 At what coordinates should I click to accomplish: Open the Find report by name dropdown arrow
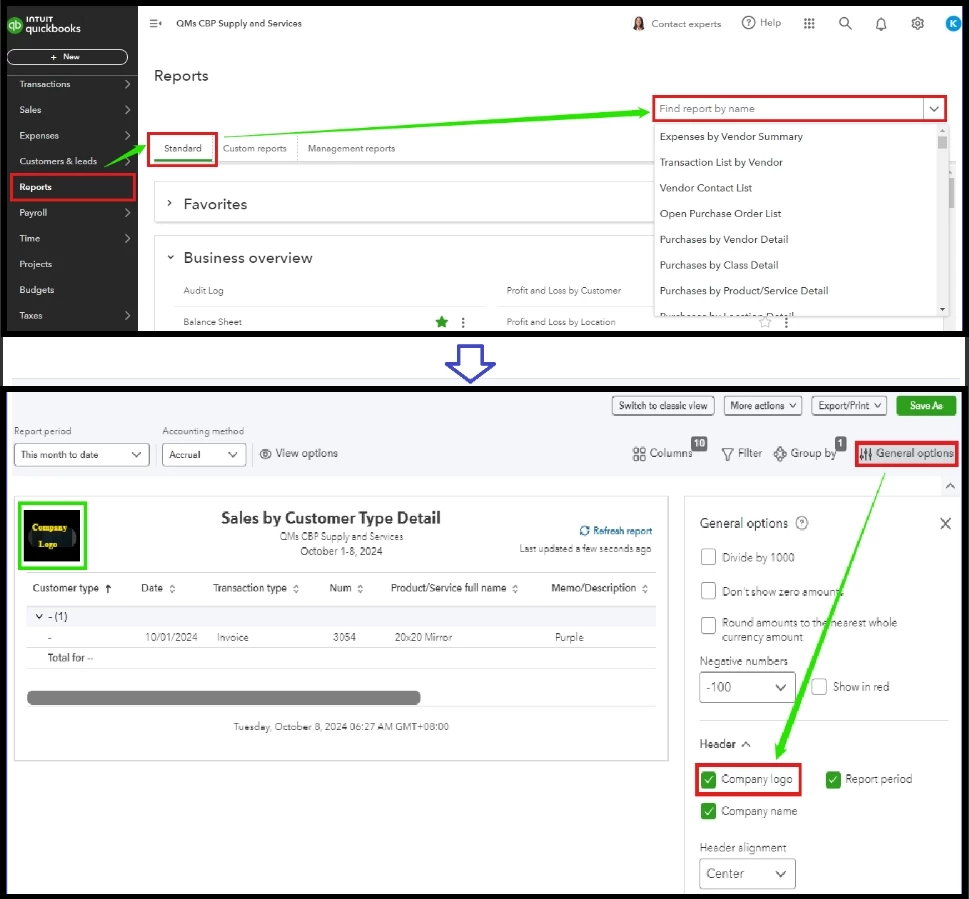(934, 109)
